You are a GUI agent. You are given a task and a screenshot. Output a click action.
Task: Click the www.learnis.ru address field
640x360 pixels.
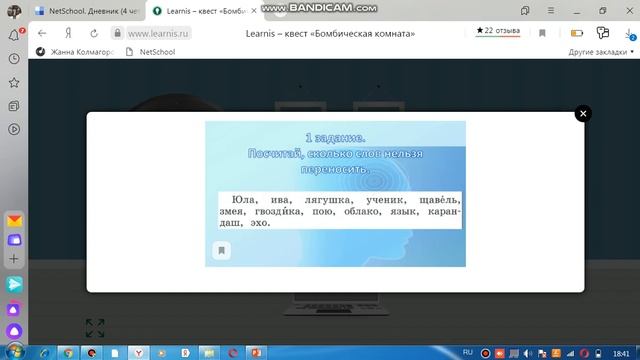(158, 33)
